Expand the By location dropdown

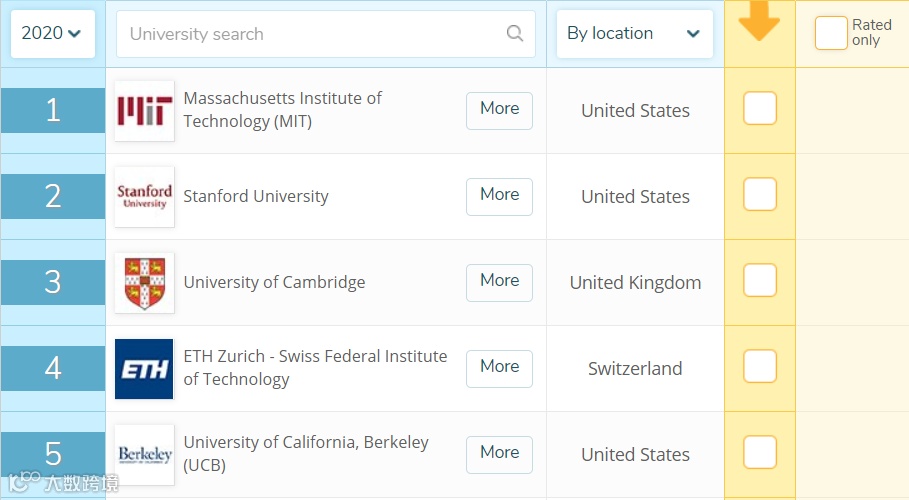point(634,34)
